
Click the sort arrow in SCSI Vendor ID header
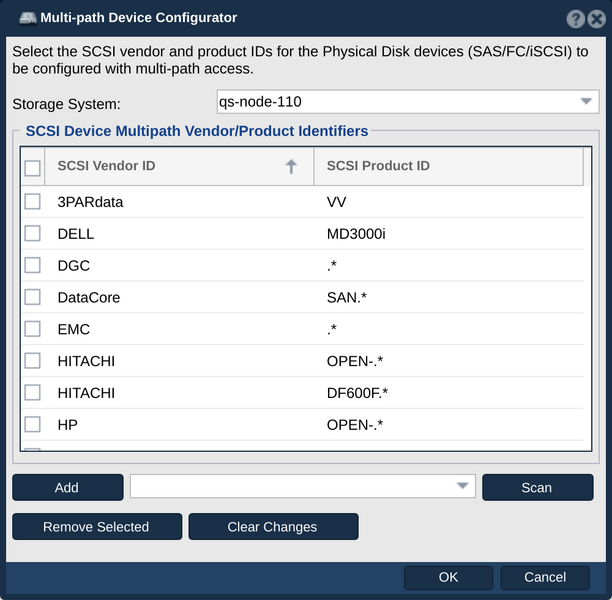291,166
